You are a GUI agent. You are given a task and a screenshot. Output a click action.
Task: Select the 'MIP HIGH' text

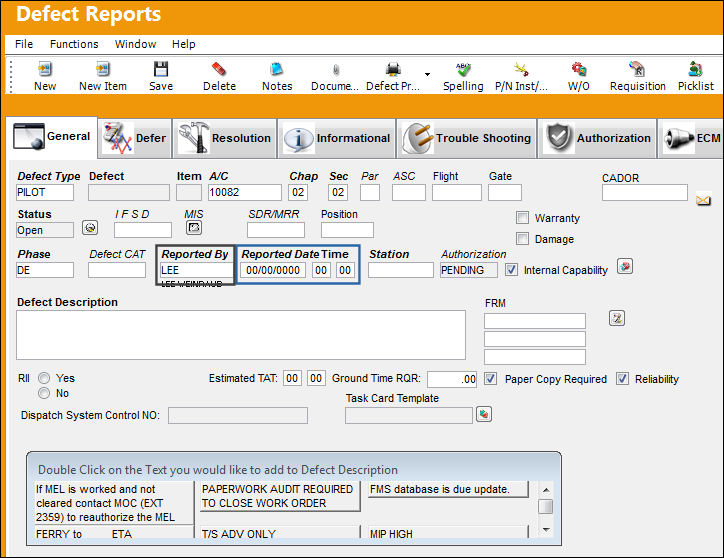pos(448,533)
